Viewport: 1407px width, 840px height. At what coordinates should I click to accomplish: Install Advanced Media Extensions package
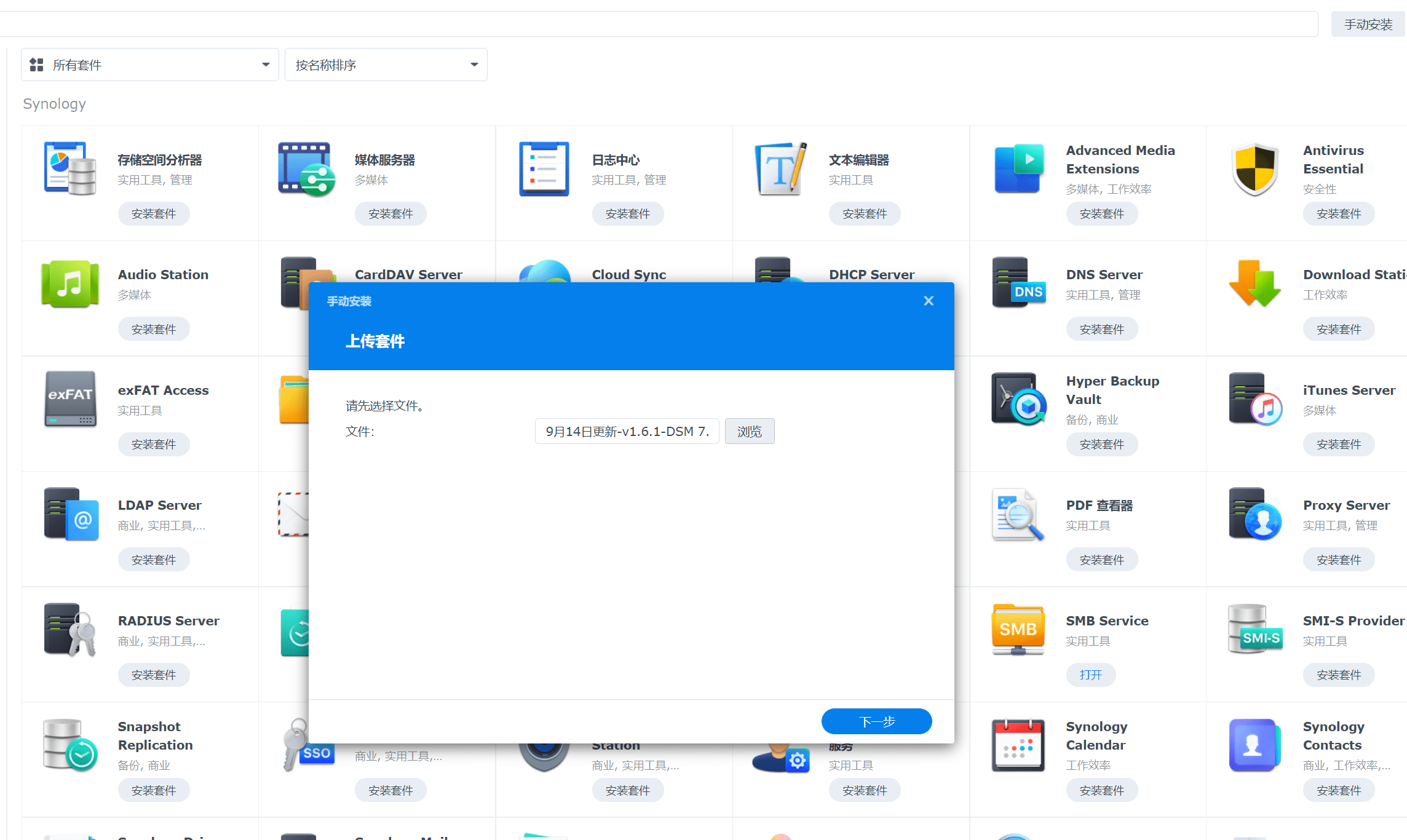tap(1102, 214)
